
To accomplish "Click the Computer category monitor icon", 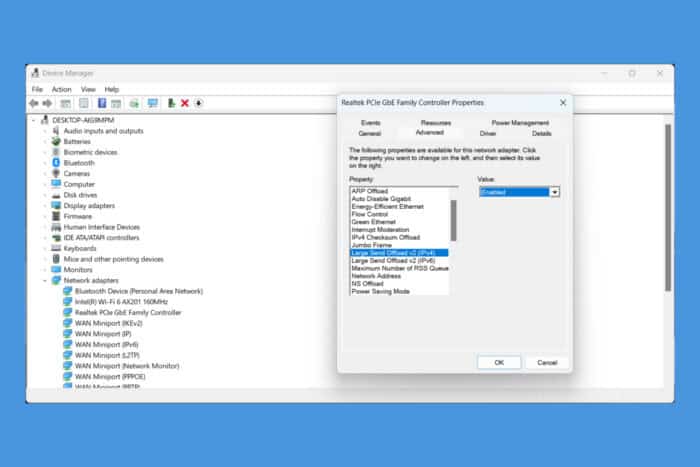I will coord(56,184).
